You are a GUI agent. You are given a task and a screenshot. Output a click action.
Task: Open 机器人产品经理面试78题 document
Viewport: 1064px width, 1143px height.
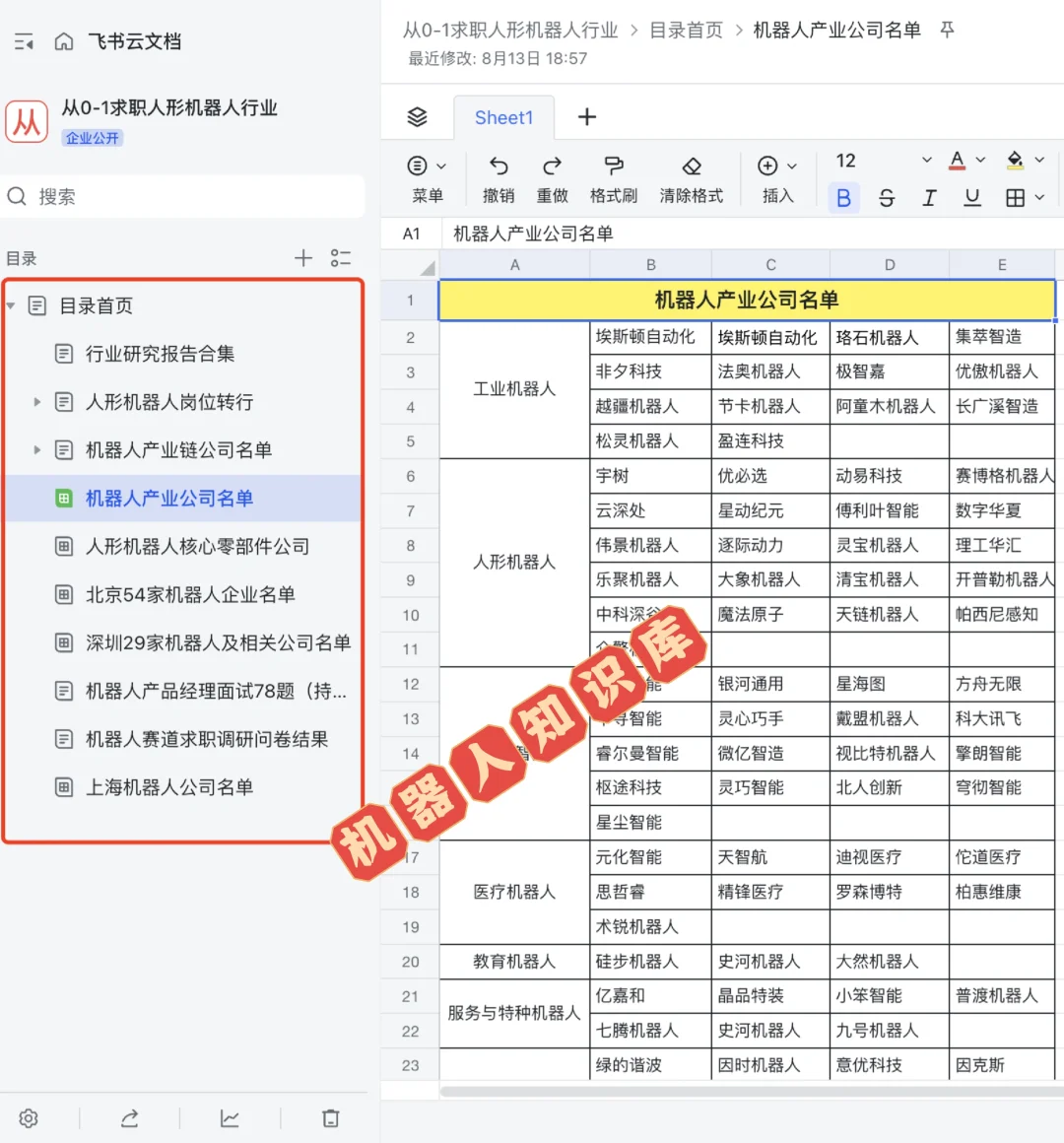pos(216,691)
